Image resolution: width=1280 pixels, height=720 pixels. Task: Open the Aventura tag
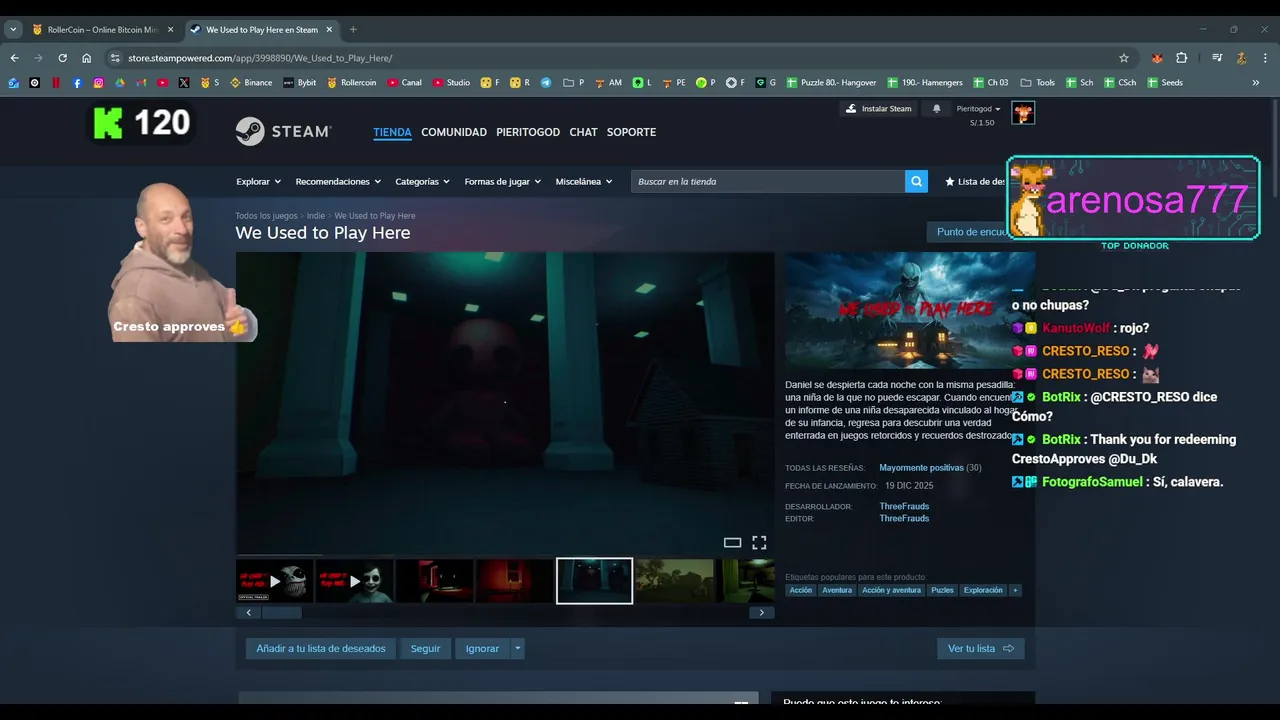point(837,590)
